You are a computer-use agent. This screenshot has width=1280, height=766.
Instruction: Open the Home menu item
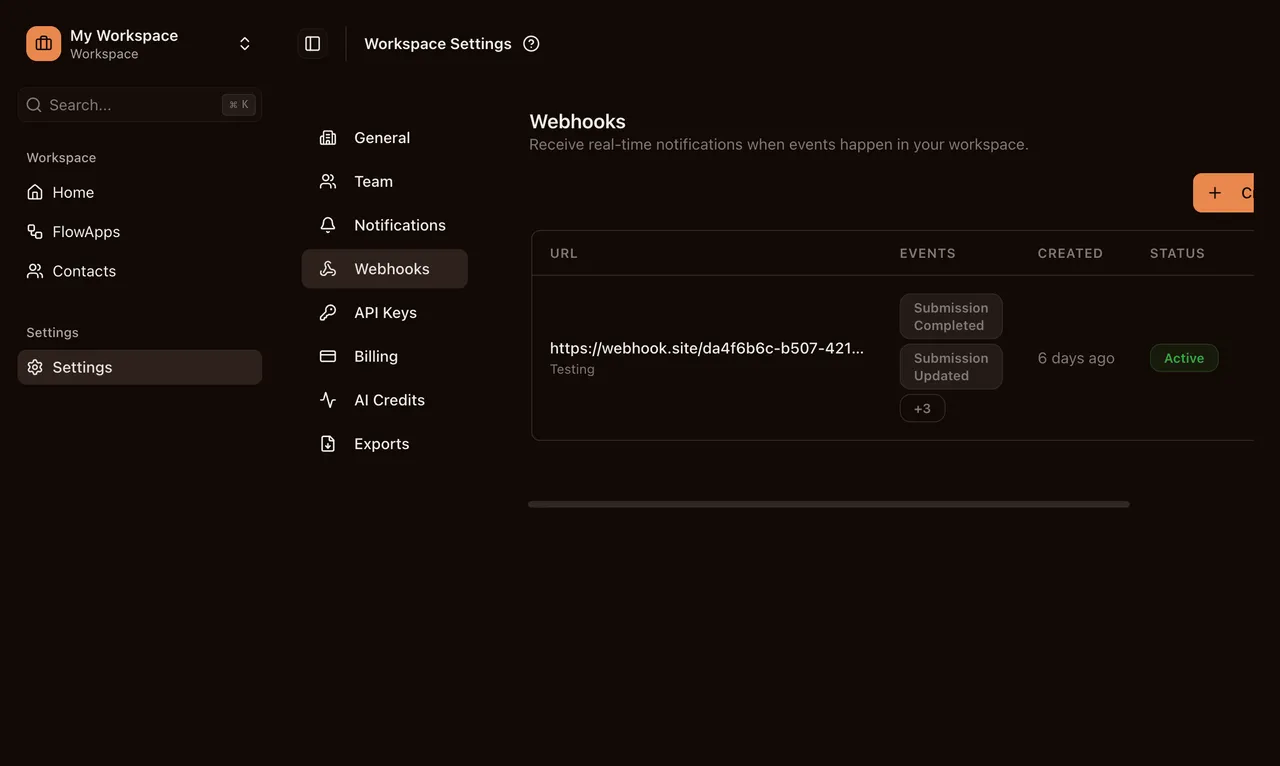point(73,192)
